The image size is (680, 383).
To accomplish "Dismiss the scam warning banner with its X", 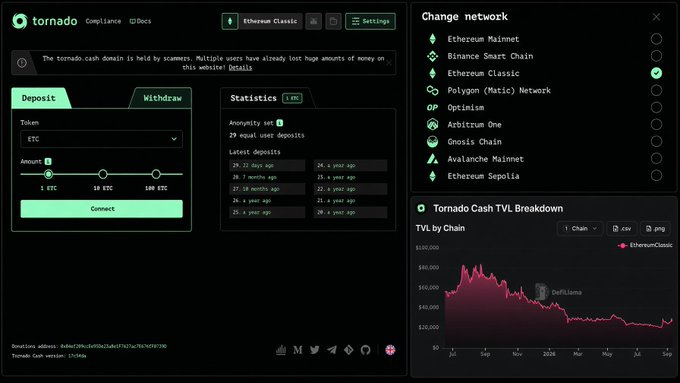I will pos(389,63).
